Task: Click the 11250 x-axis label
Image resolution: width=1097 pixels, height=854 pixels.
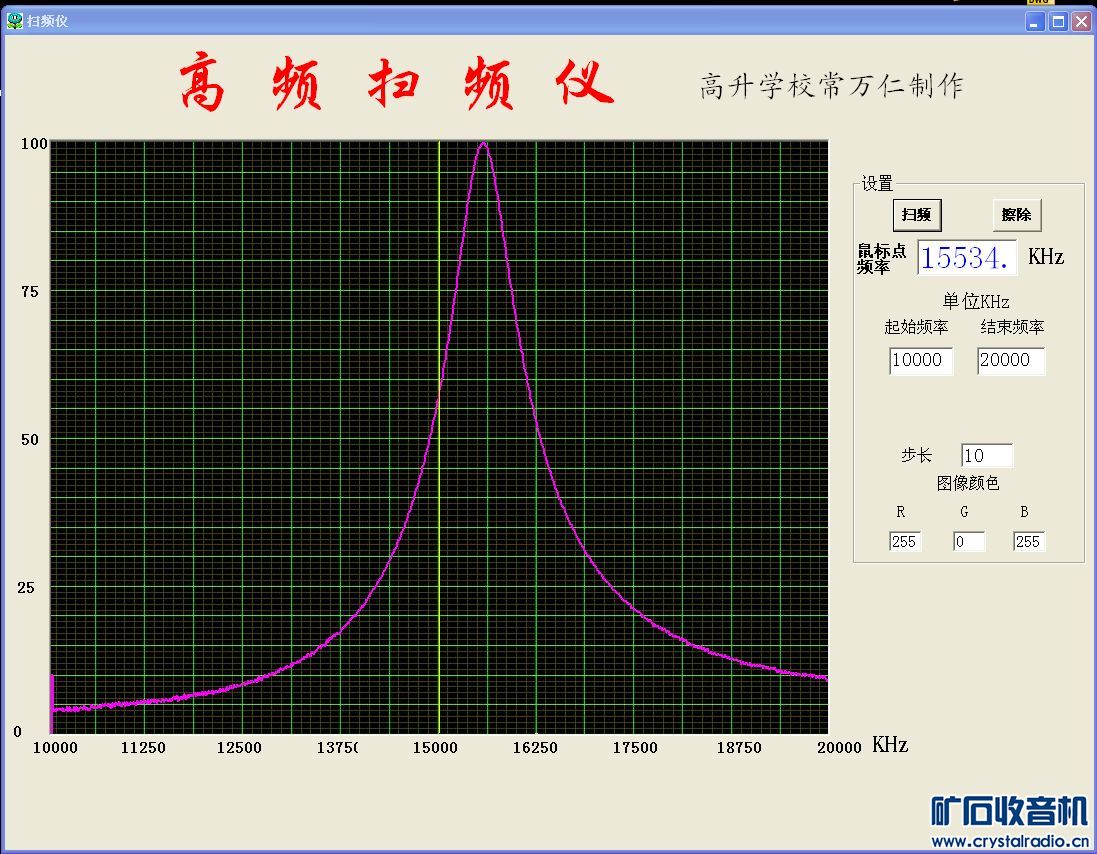Action: tap(143, 748)
